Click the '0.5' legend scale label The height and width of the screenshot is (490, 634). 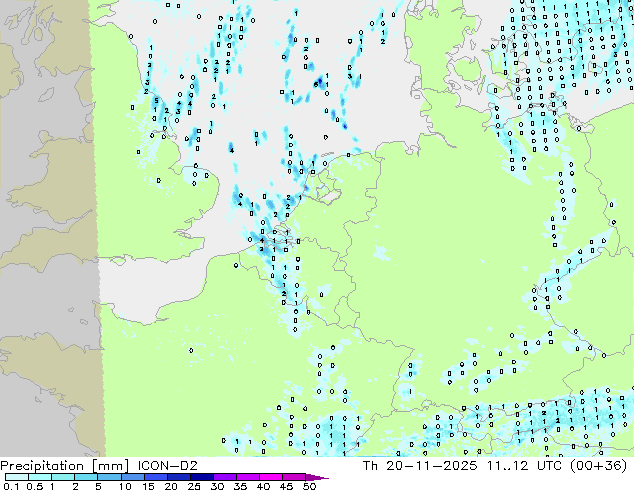35,486
